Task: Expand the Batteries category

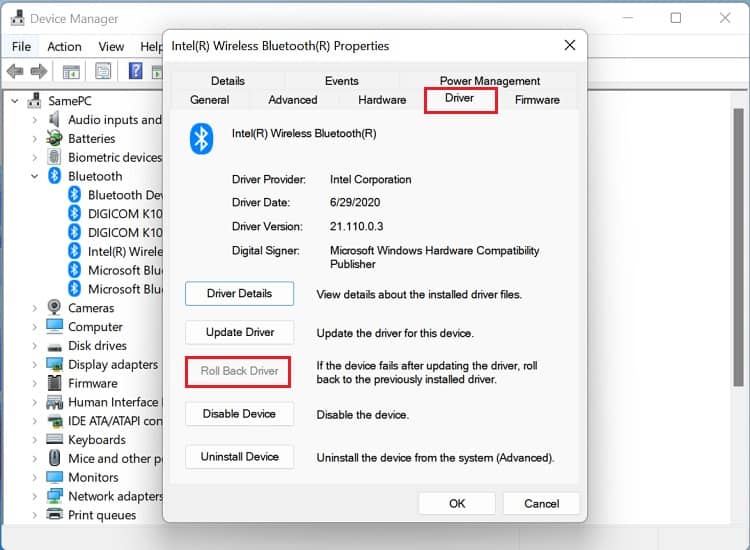Action: point(34,139)
